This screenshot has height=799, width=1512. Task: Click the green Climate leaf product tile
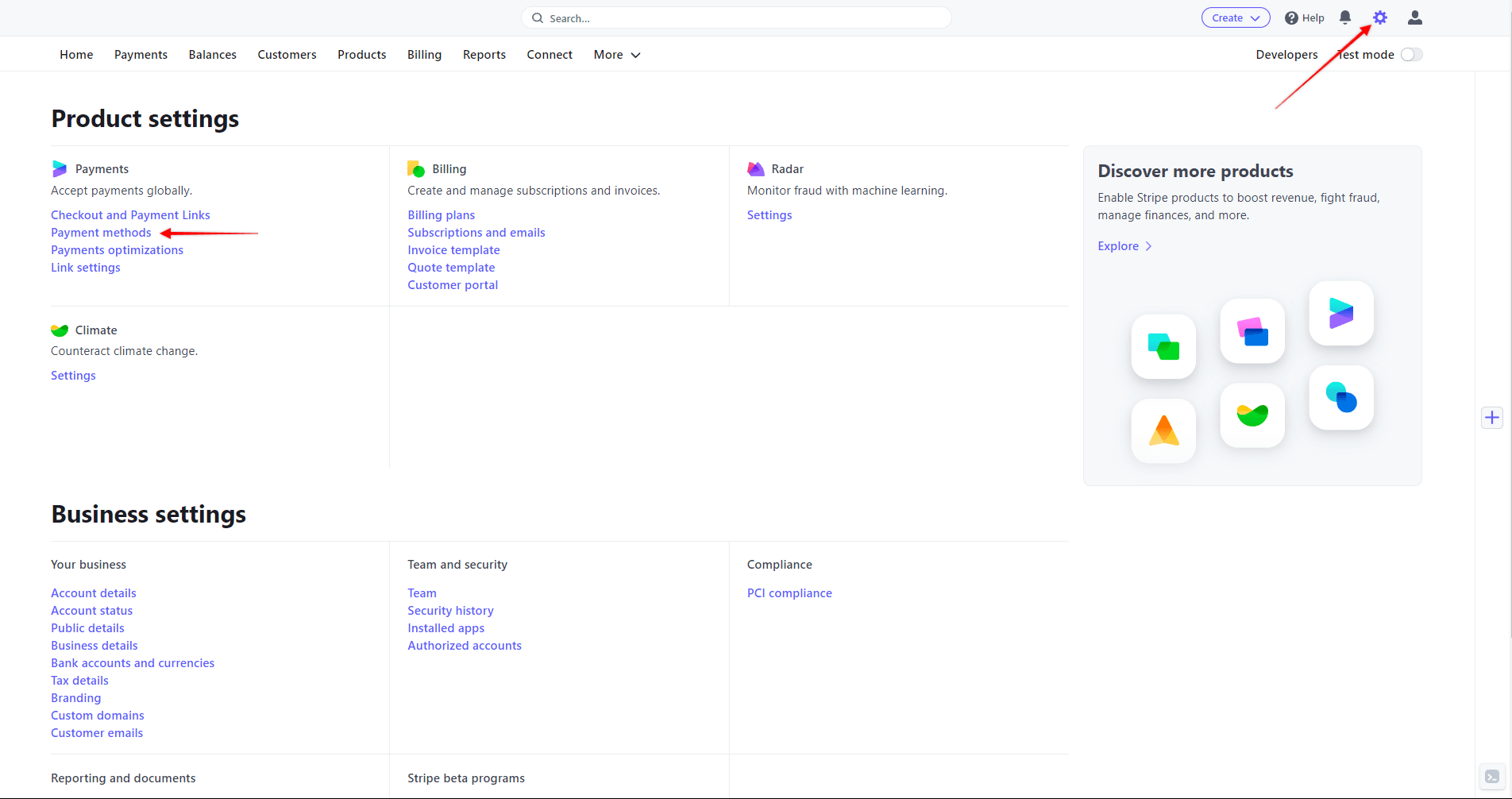pyautogui.click(x=1252, y=415)
